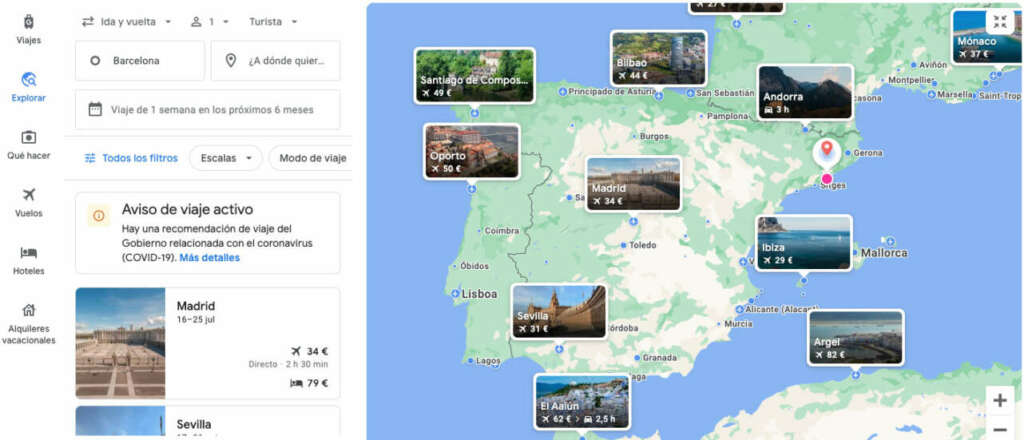
Task: Click the calendar icon in date field
Action: tap(95, 109)
